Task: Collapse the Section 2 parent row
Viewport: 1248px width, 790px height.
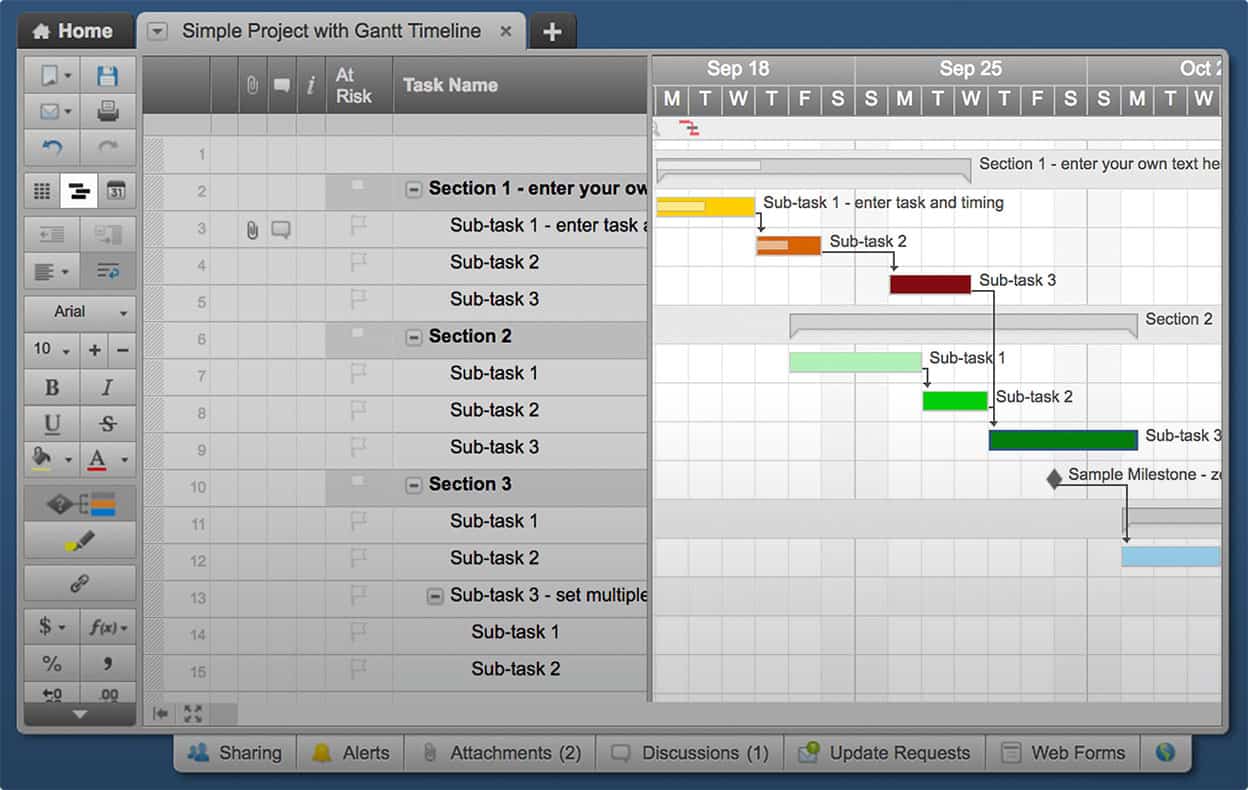Action: pos(413,338)
